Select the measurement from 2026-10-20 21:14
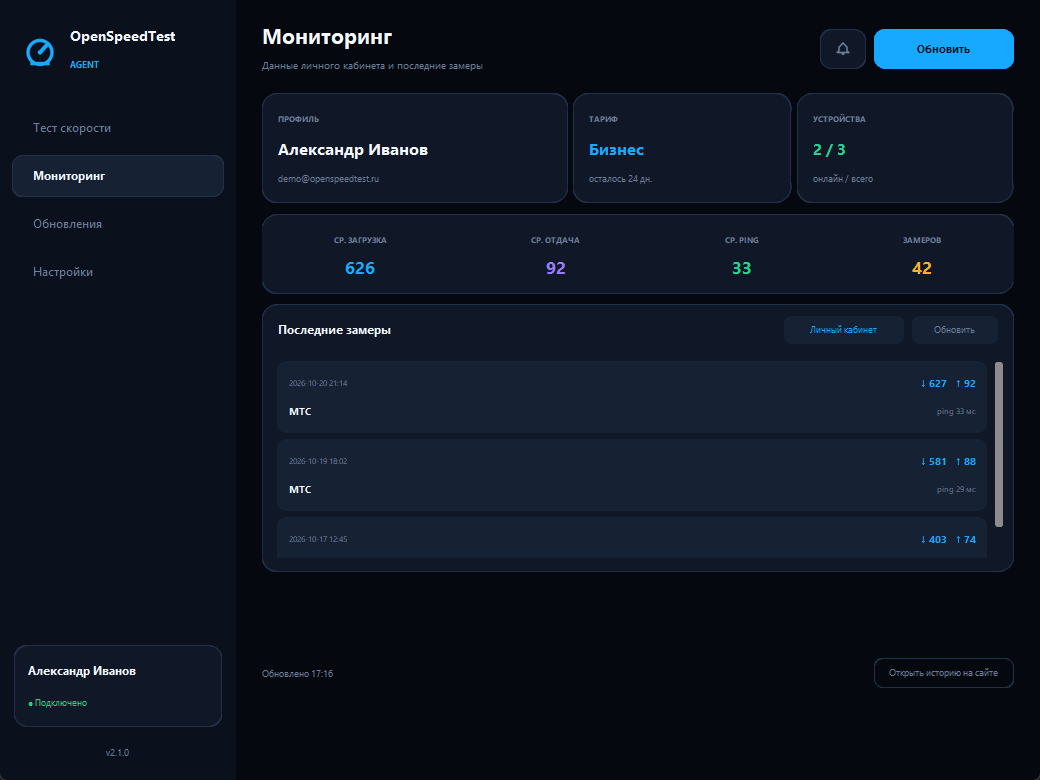The width and height of the screenshot is (1040, 780). [x=631, y=397]
